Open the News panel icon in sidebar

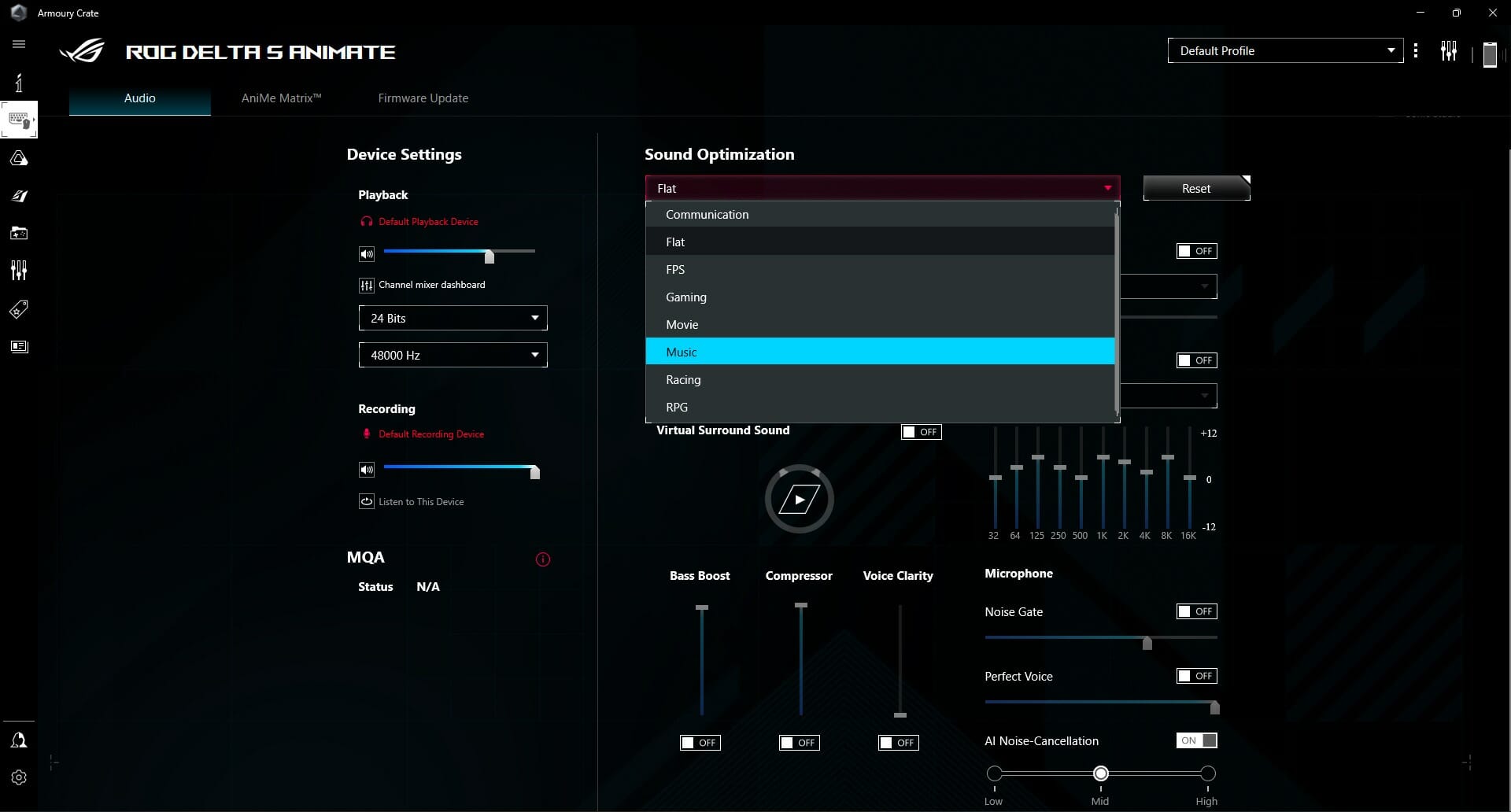click(19, 346)
